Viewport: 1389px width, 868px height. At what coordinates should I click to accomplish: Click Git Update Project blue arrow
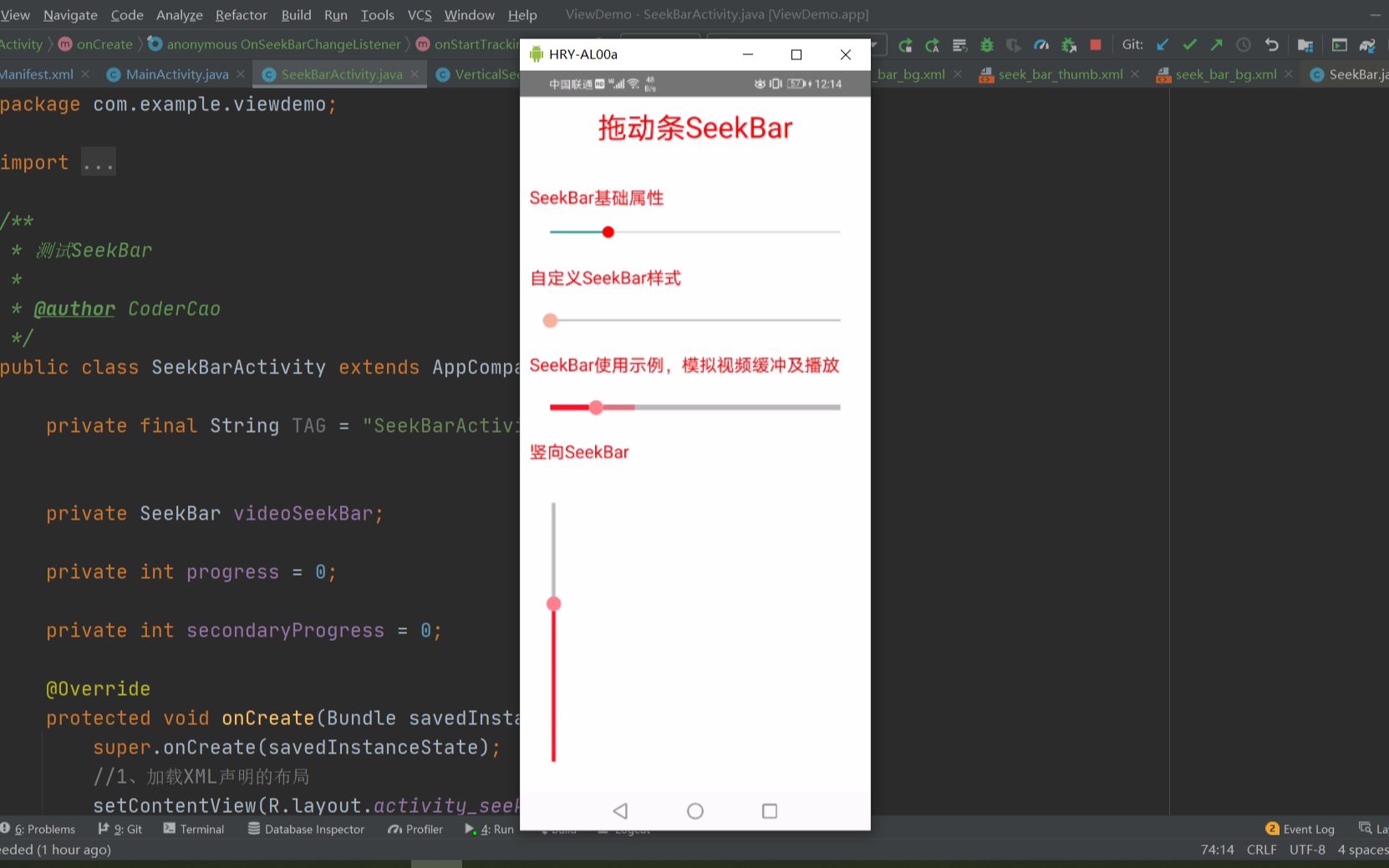coord(1163,45)
